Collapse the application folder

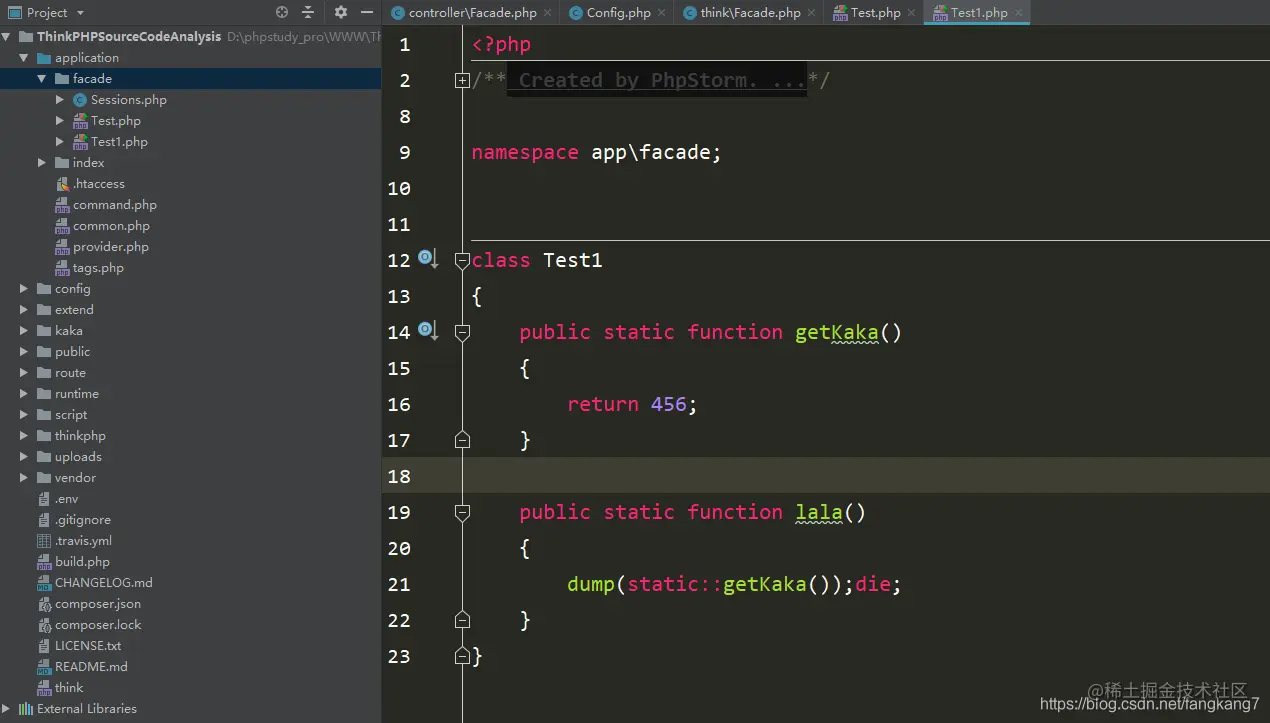[23, 58]
